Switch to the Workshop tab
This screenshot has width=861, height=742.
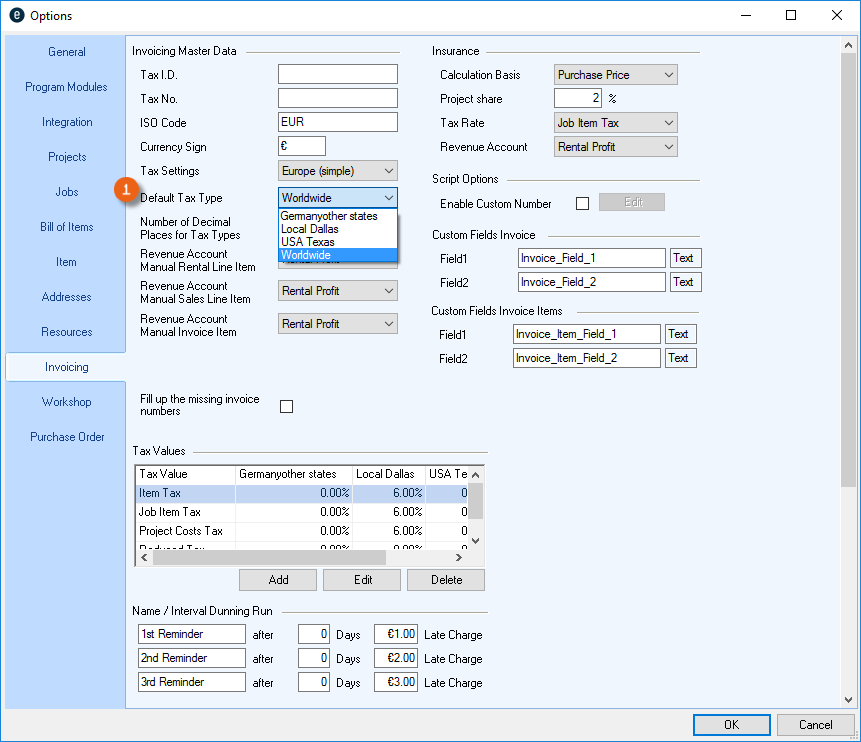[x=66, y=402]
